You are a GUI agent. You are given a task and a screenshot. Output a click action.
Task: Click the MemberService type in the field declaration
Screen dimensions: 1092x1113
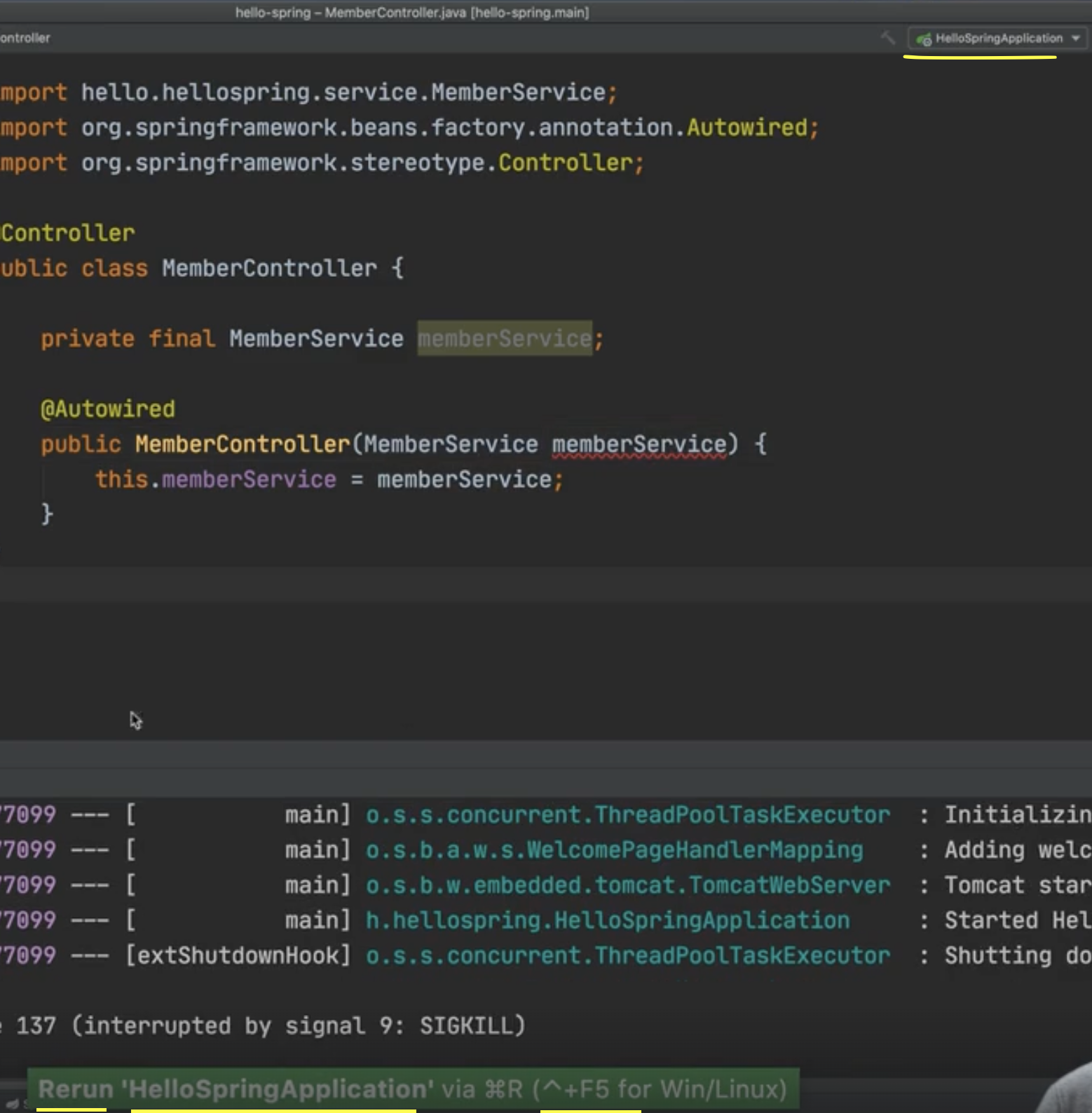click(x=316, y=339)
